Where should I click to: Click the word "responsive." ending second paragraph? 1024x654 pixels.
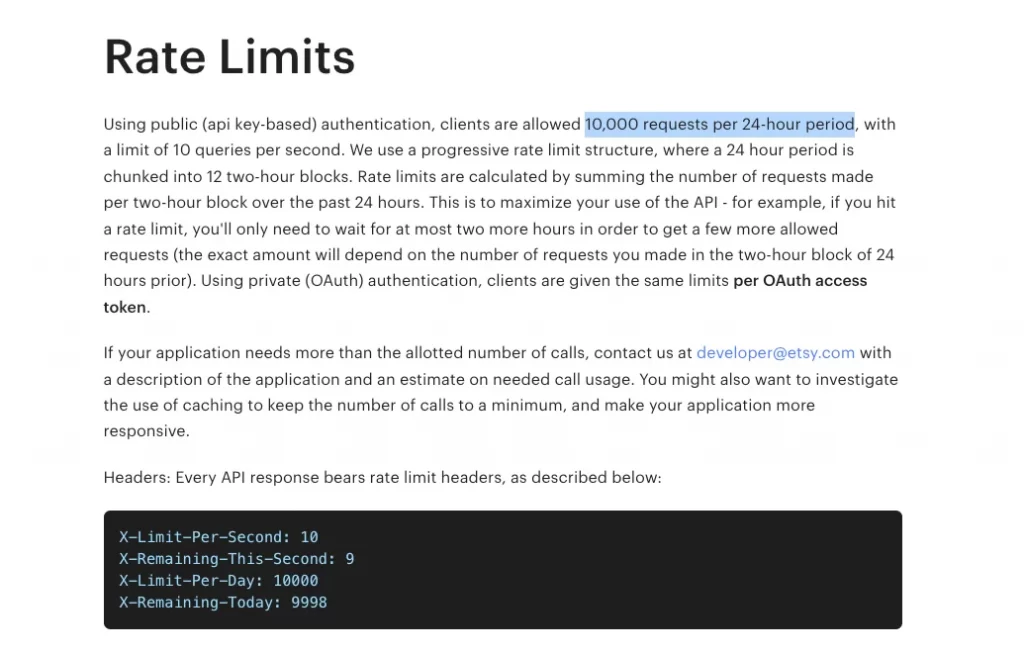[146, 431]
